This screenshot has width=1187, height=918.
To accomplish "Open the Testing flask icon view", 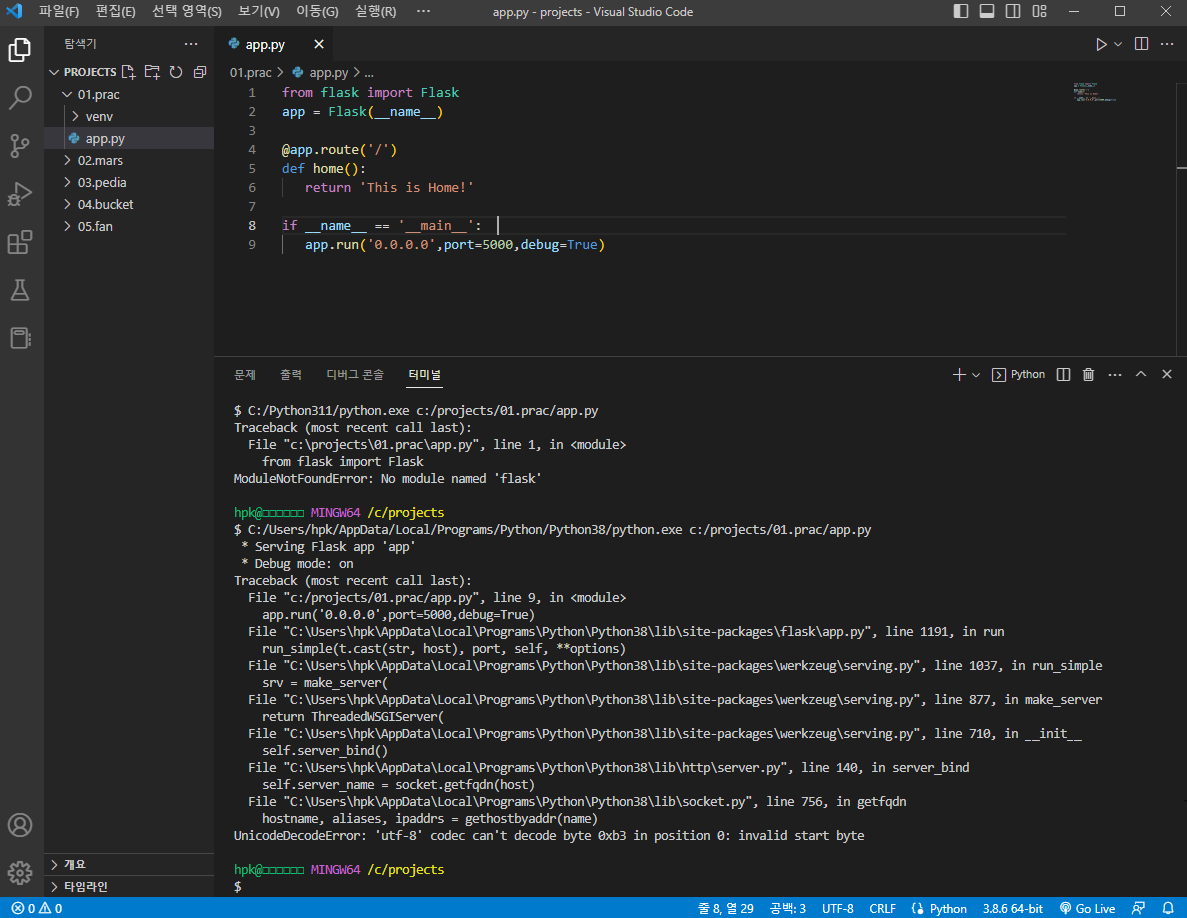I will 20,290.
